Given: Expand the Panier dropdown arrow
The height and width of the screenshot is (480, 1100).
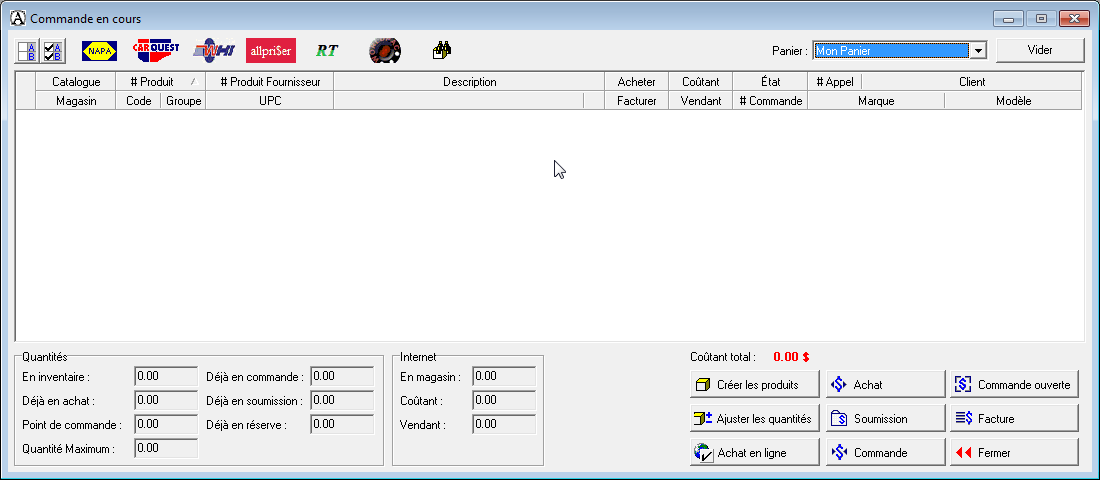Looking at the screenshot, I should tap(978, 51).
